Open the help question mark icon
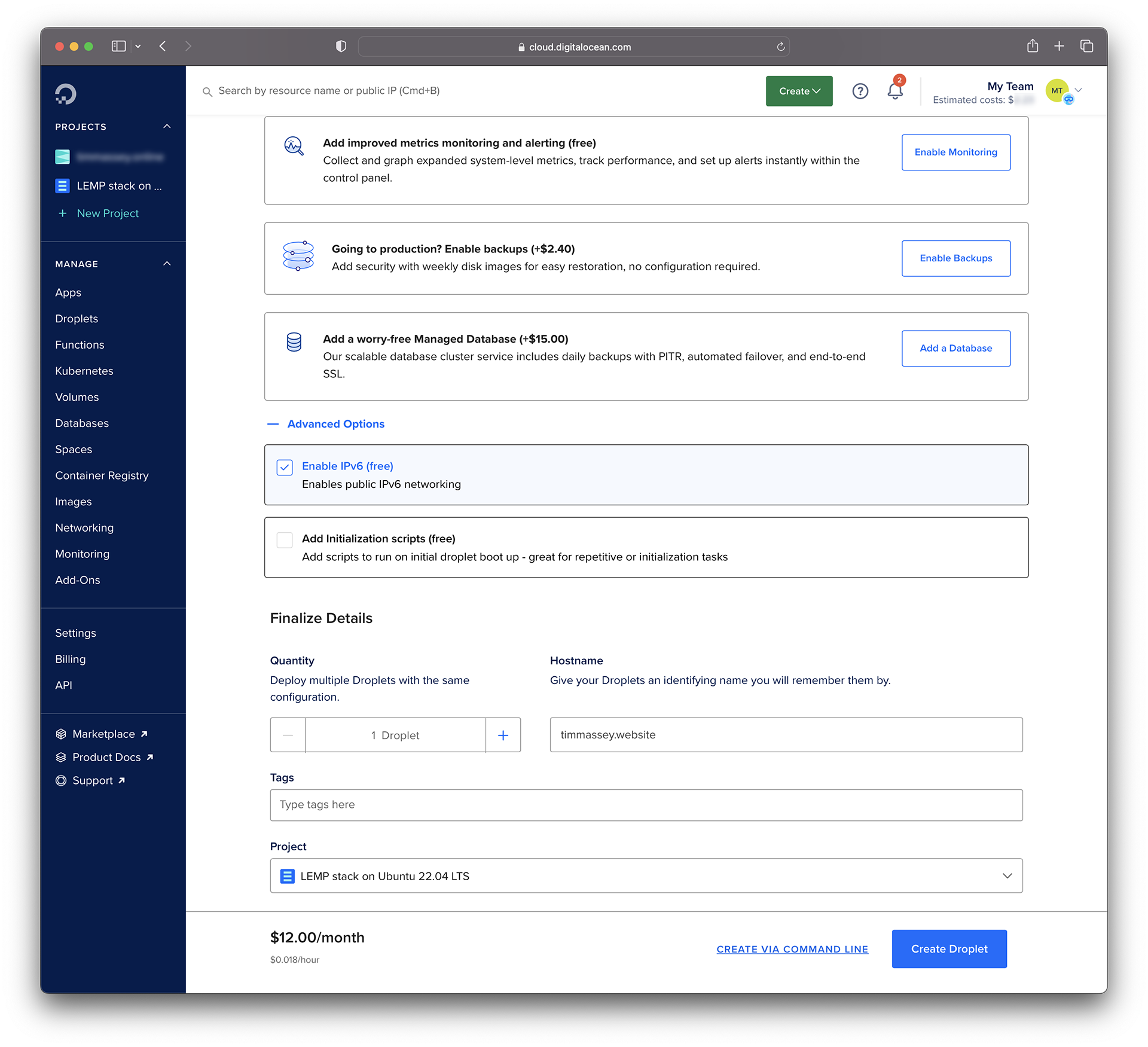 pyautogui.click(x=860, y=91)
